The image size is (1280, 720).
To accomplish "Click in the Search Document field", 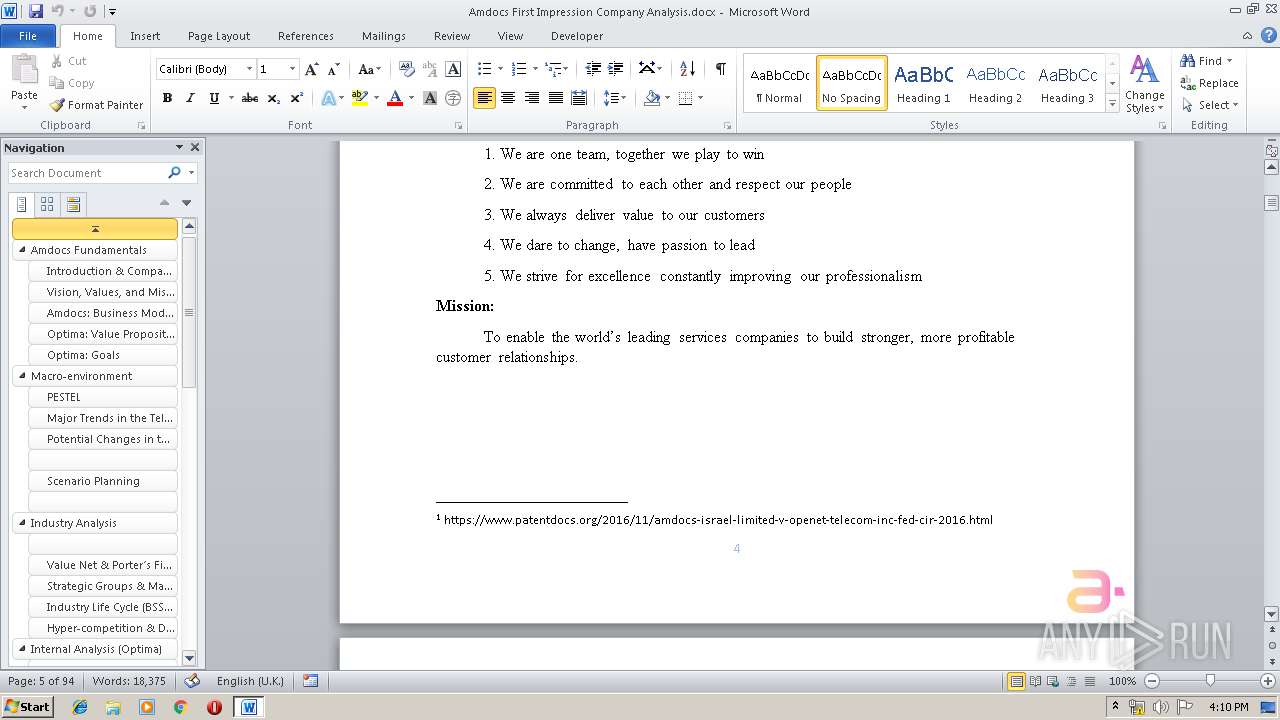I will pos(87,173).
